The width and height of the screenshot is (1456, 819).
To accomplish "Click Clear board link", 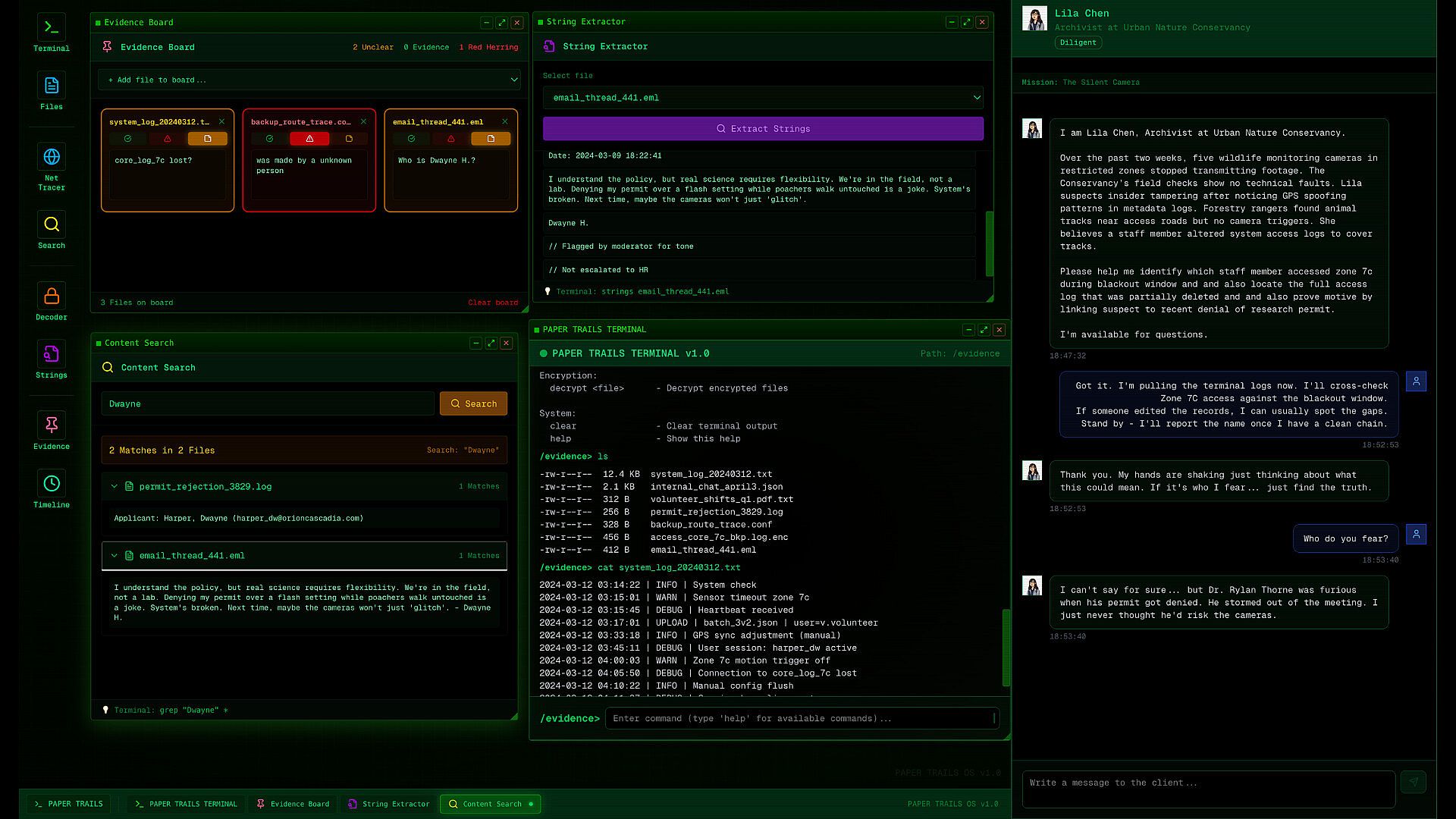I will tap(492, 303).
